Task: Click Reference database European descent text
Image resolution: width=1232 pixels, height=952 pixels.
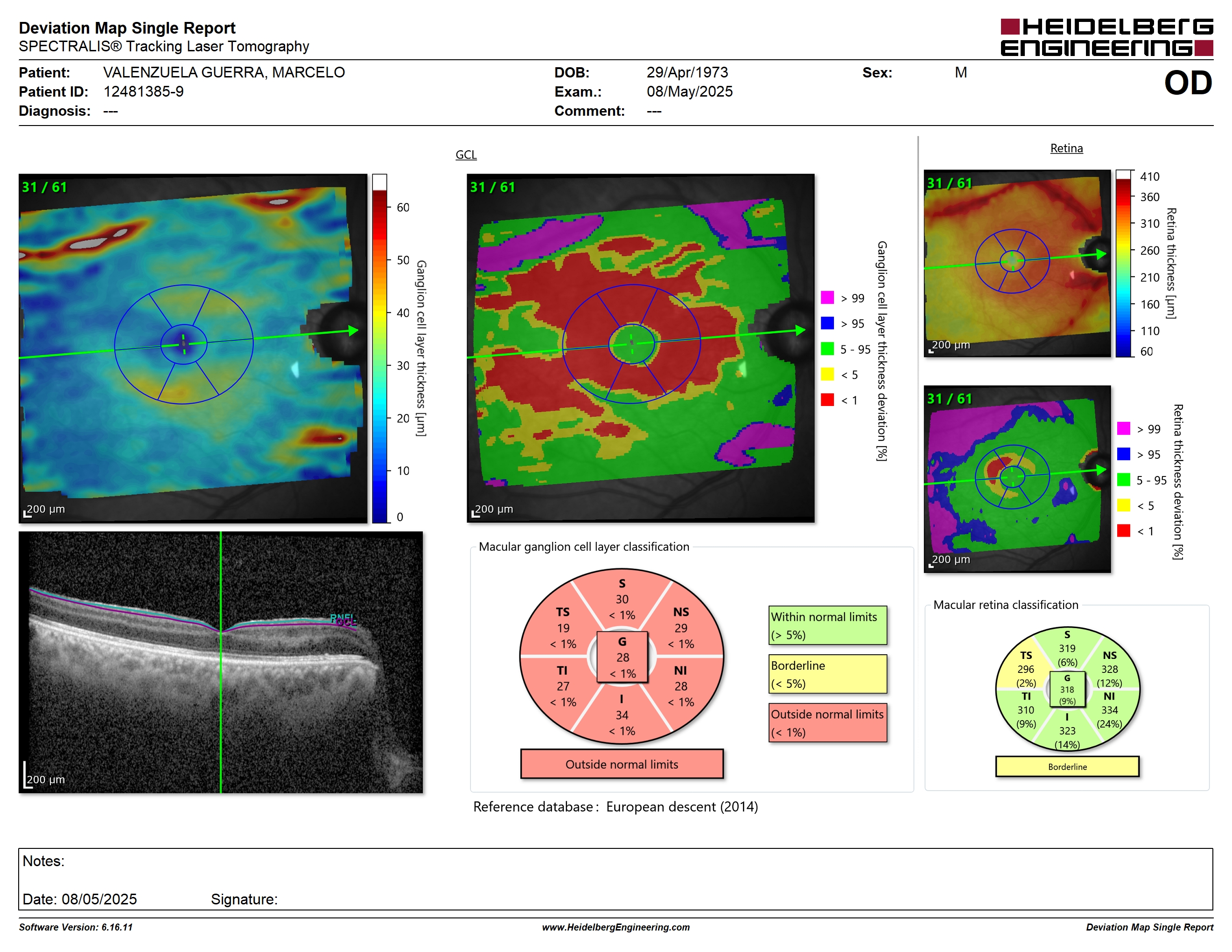Action: (x=616, y=807)
